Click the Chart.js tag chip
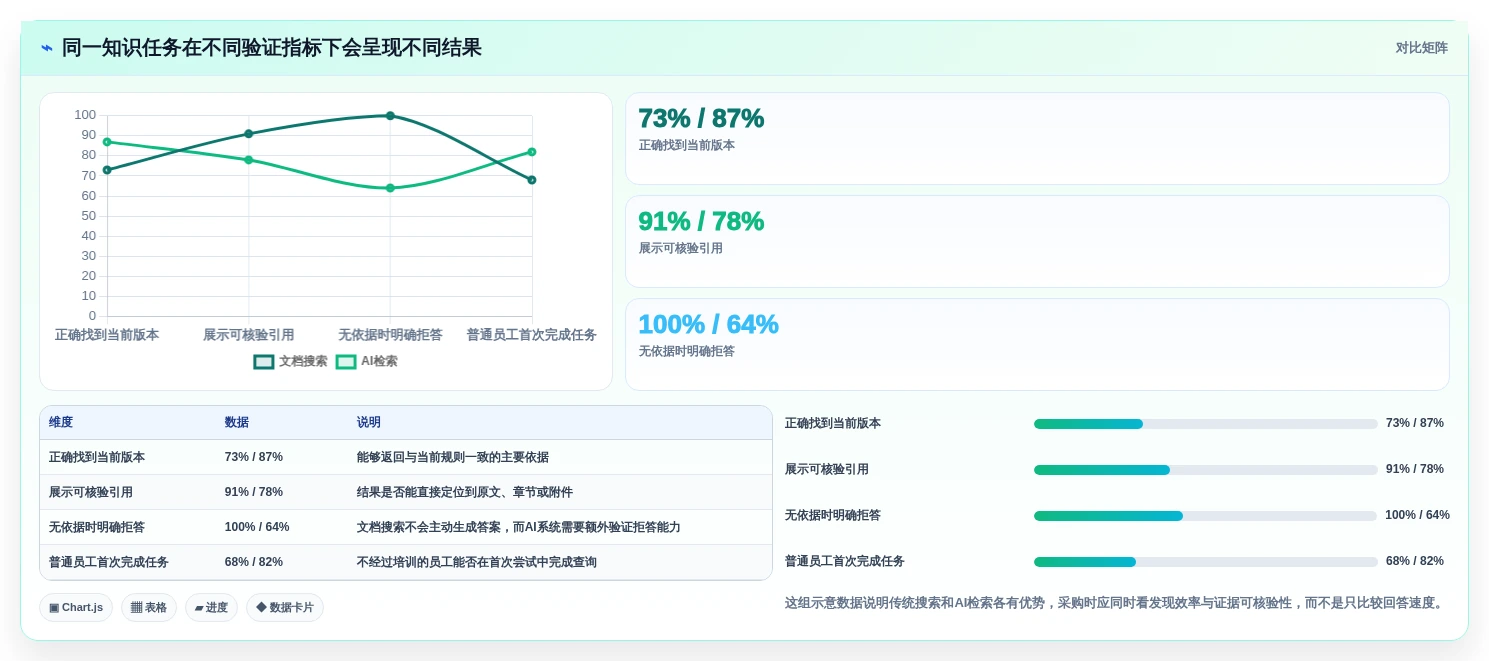Screen dimensions: 1489x661 (x=76, y=607)
